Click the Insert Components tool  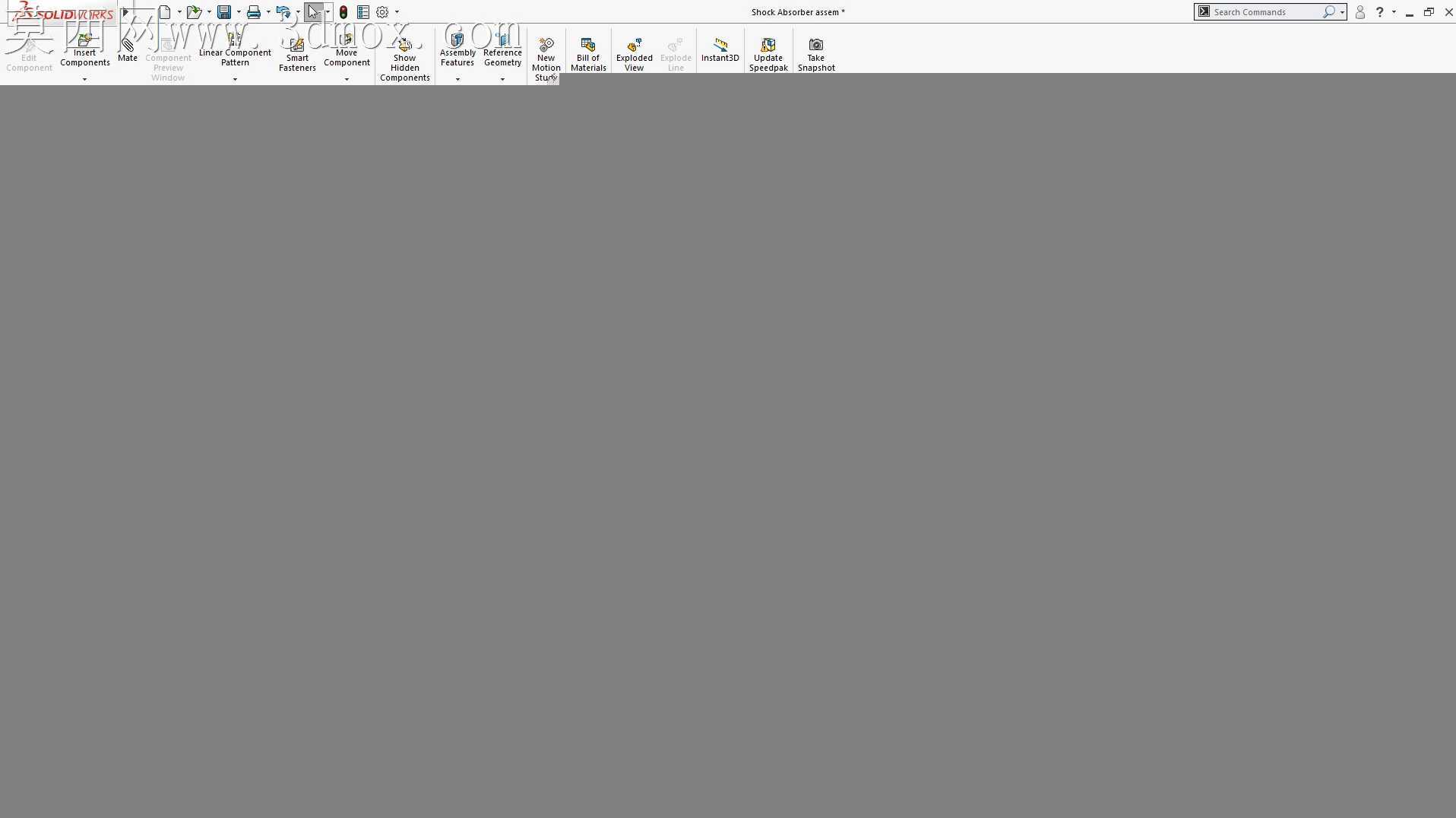click(84, 50)
